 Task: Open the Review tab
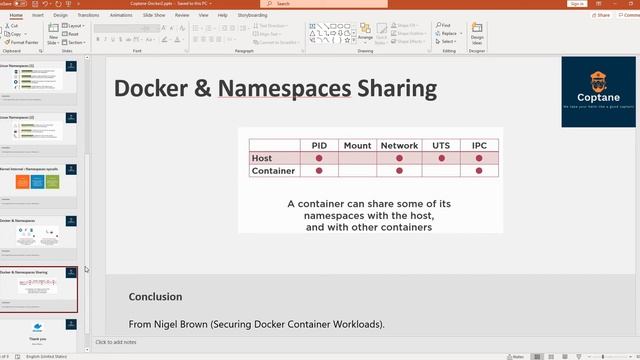click(182, 15)
